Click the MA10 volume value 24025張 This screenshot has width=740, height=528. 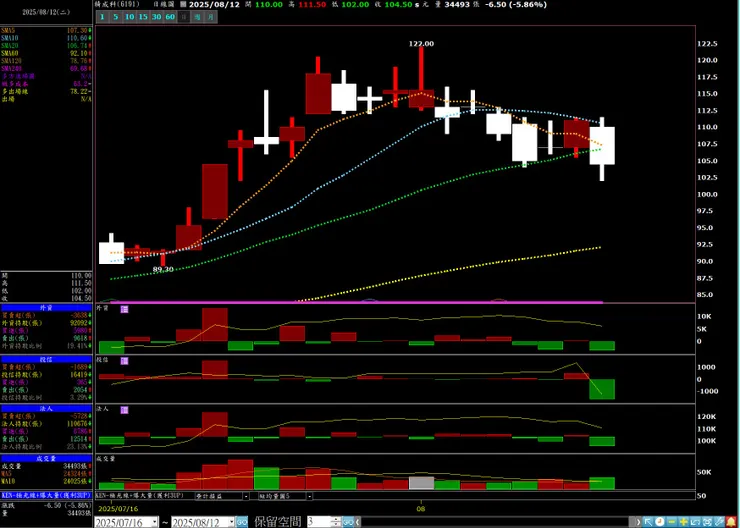point(76,481)
